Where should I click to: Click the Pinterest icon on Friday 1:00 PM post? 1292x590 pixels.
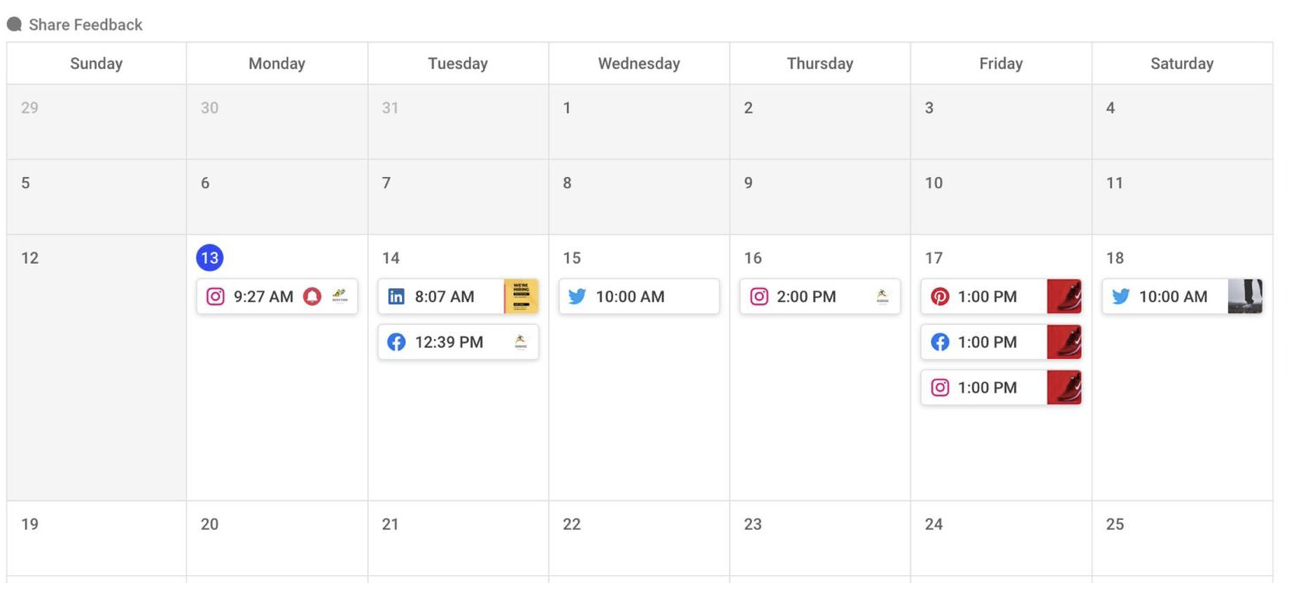coord(940,296)
